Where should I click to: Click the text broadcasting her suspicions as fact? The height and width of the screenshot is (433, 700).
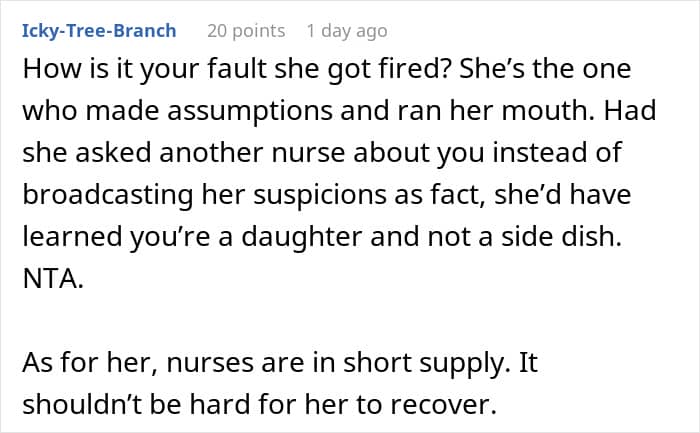click(x=254, y=195)
